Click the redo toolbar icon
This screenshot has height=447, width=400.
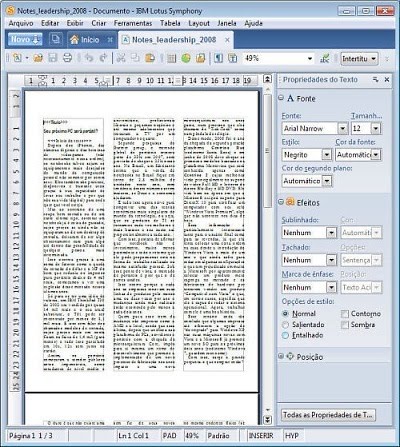coord(103,58)
